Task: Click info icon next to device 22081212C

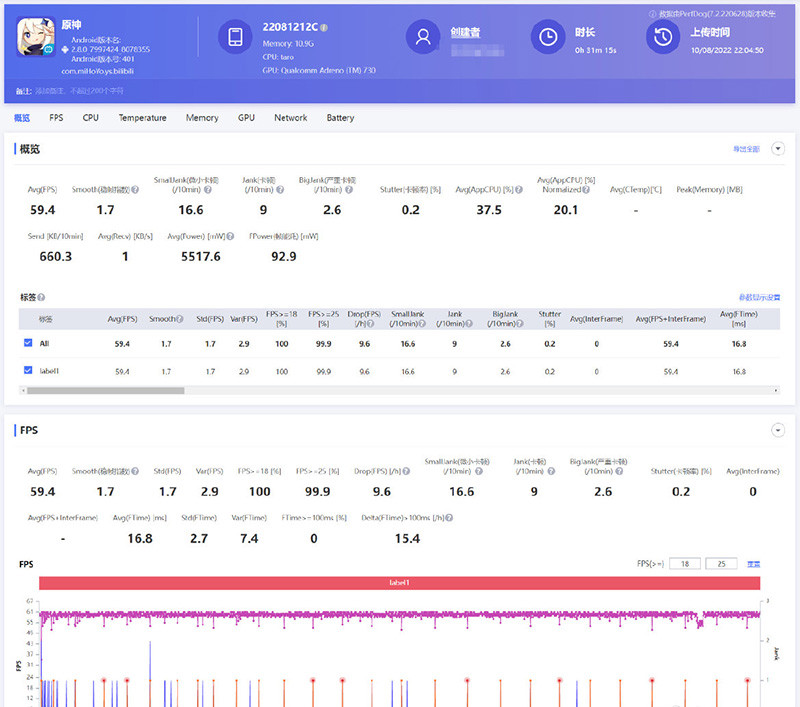Action: click(324, 27)
